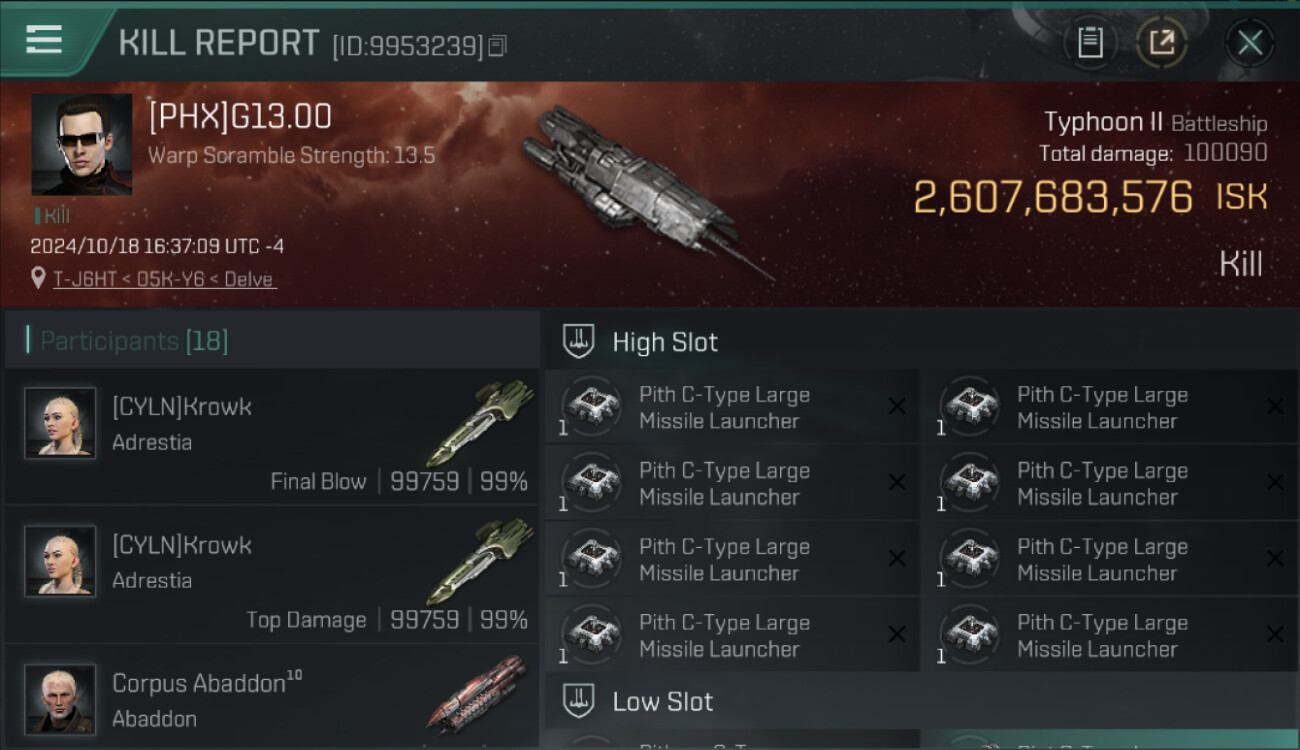The image size is (1300, 750).
Task: Click the location pin icon
Action: (38, 279)
